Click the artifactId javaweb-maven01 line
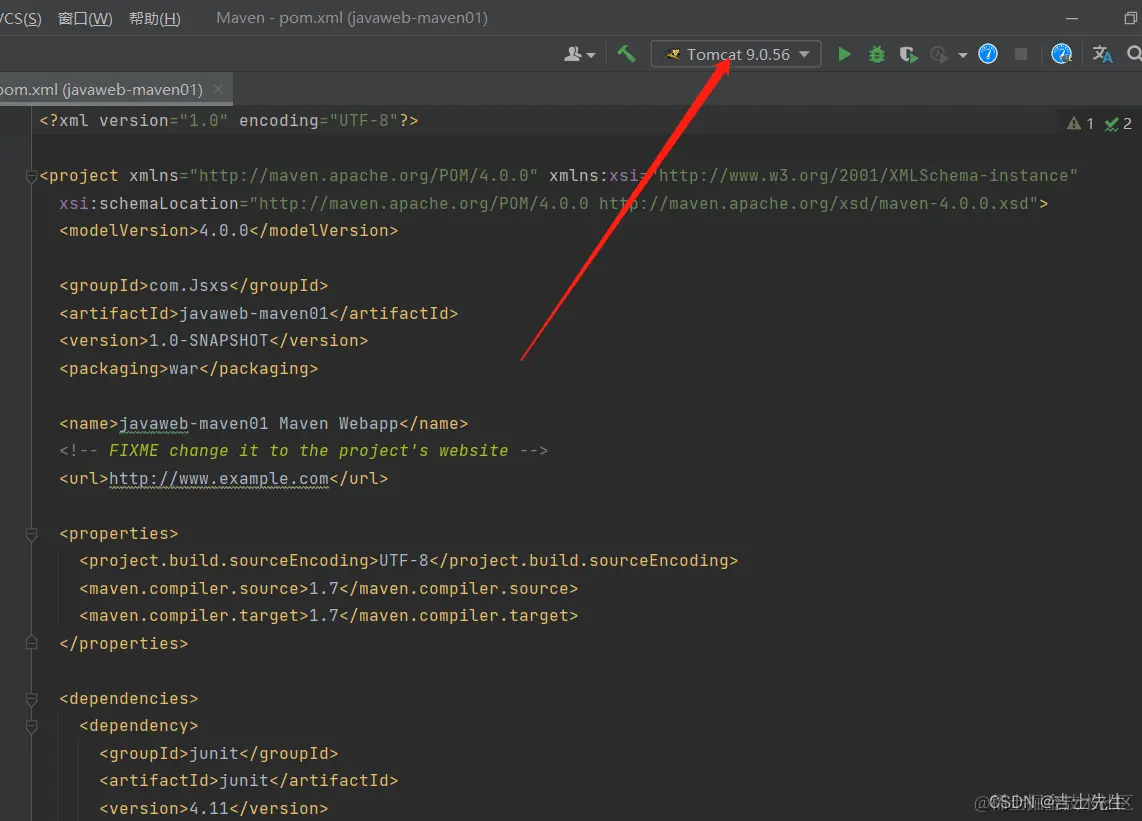 click(259, 313)
